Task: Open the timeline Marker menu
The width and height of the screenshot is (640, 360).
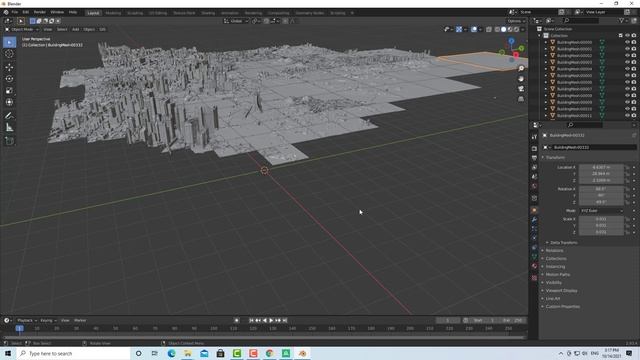Action: (x=80, y=320)
